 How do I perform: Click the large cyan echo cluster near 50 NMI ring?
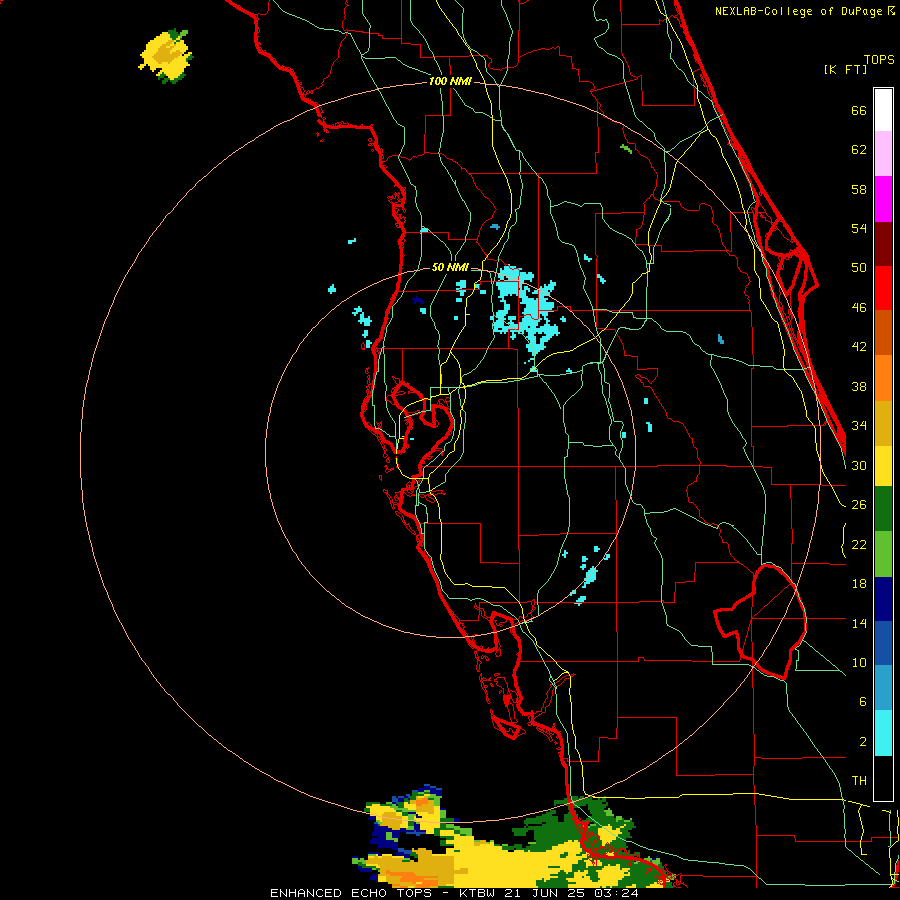[524, 310]
